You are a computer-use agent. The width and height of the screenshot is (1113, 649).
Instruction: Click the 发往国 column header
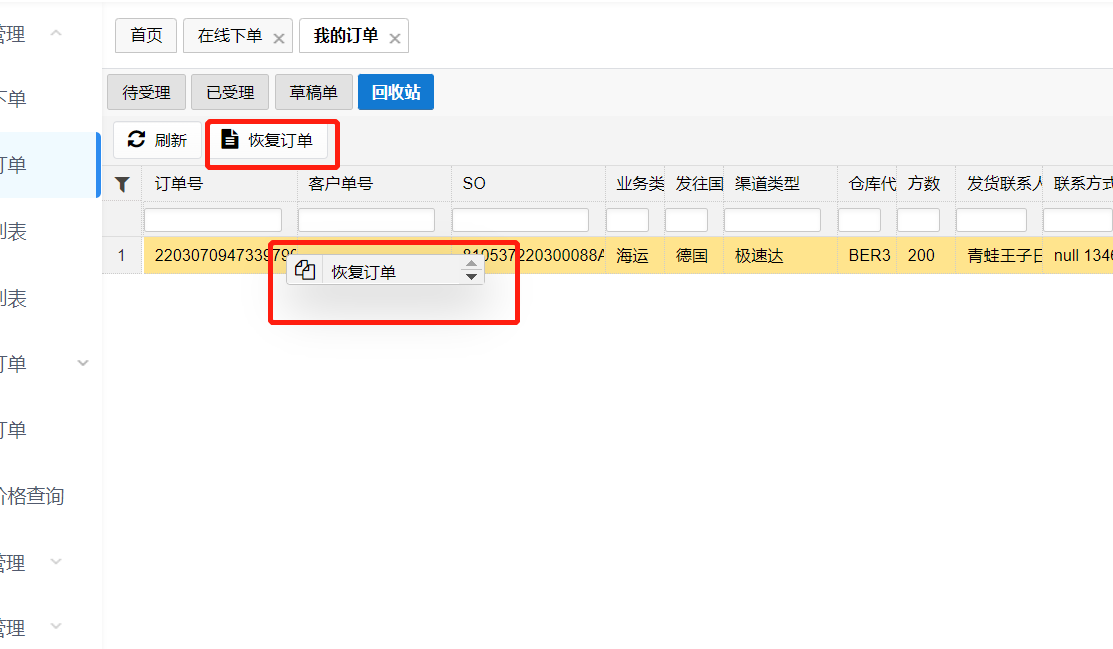693,184
